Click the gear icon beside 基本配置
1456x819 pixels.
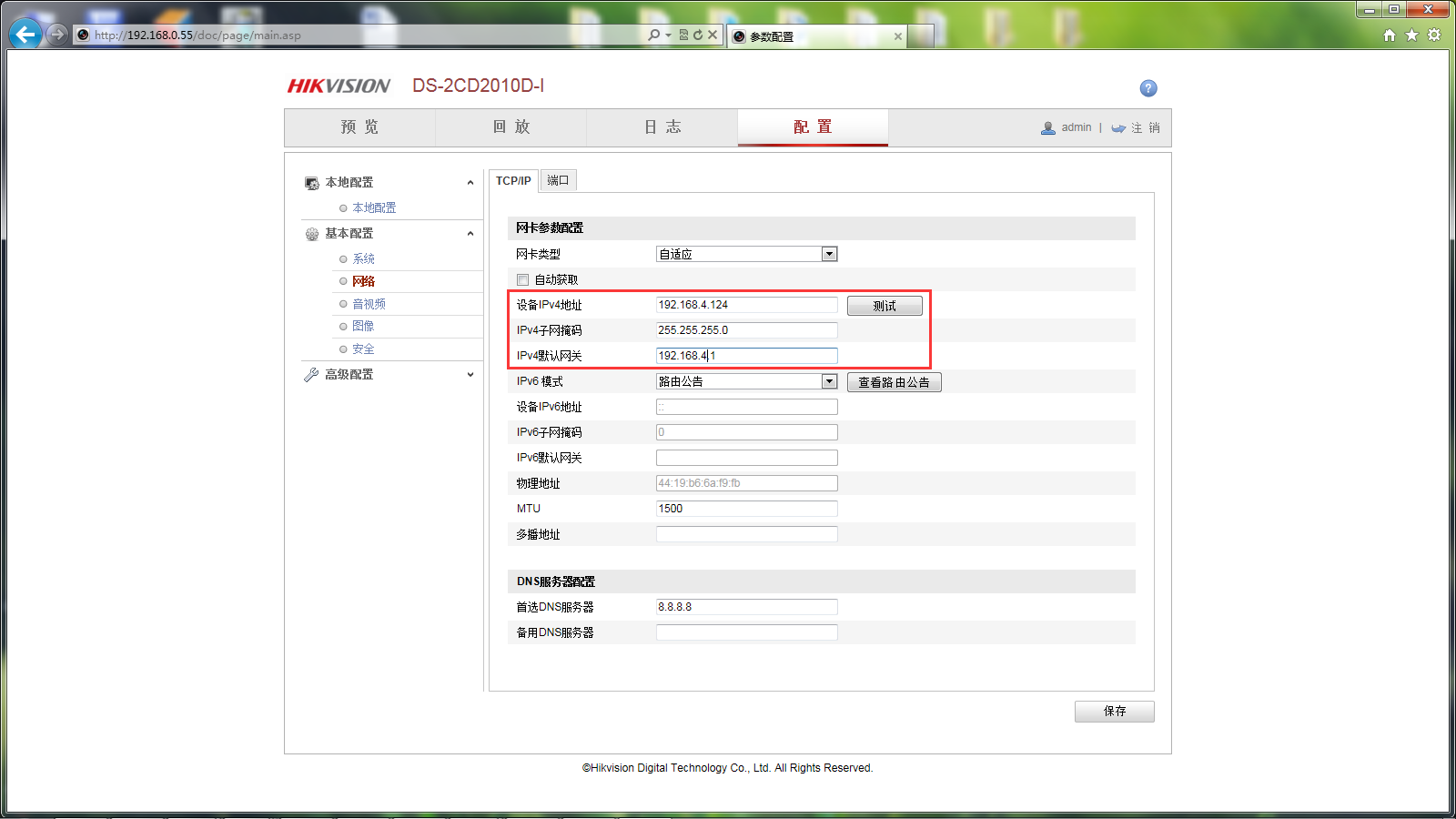click(310, 233)
